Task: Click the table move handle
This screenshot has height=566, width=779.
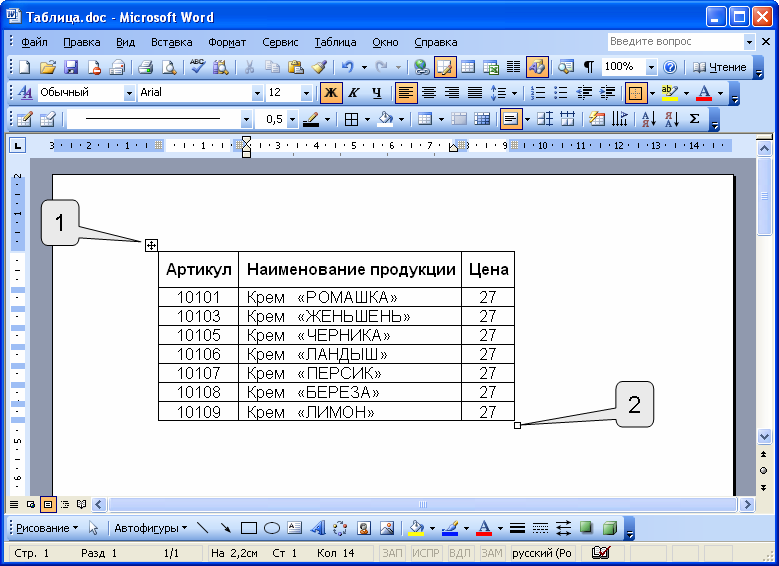Action: [151, 244]
